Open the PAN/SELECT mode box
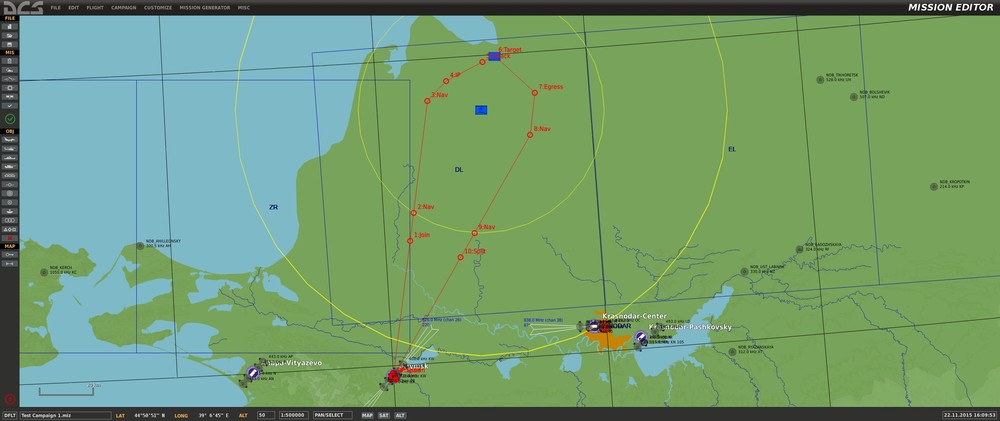Screen dimensions: 1000x421 coord(332,415)
